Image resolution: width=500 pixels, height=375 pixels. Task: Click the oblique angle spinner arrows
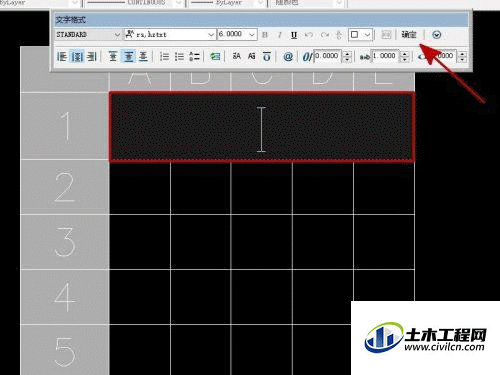click(x=347, y=56)
